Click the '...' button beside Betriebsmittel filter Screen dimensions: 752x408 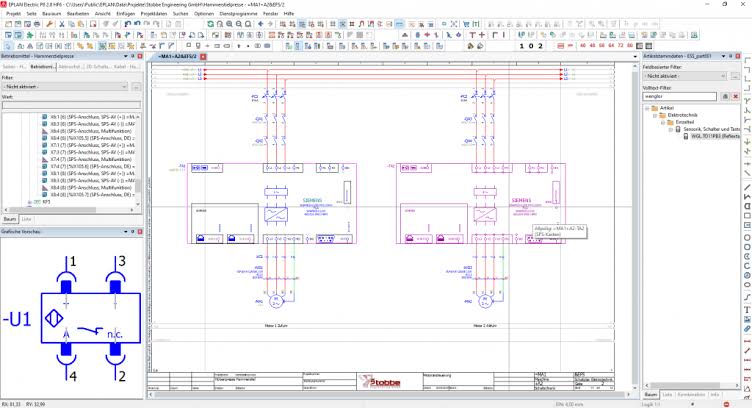pyautogui.click(x=136, y=86)
